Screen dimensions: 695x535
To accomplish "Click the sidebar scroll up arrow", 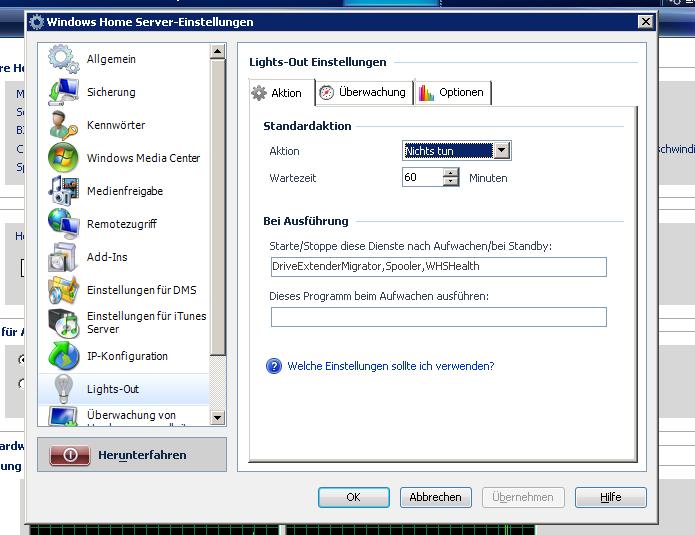I will tap(217, 52).
